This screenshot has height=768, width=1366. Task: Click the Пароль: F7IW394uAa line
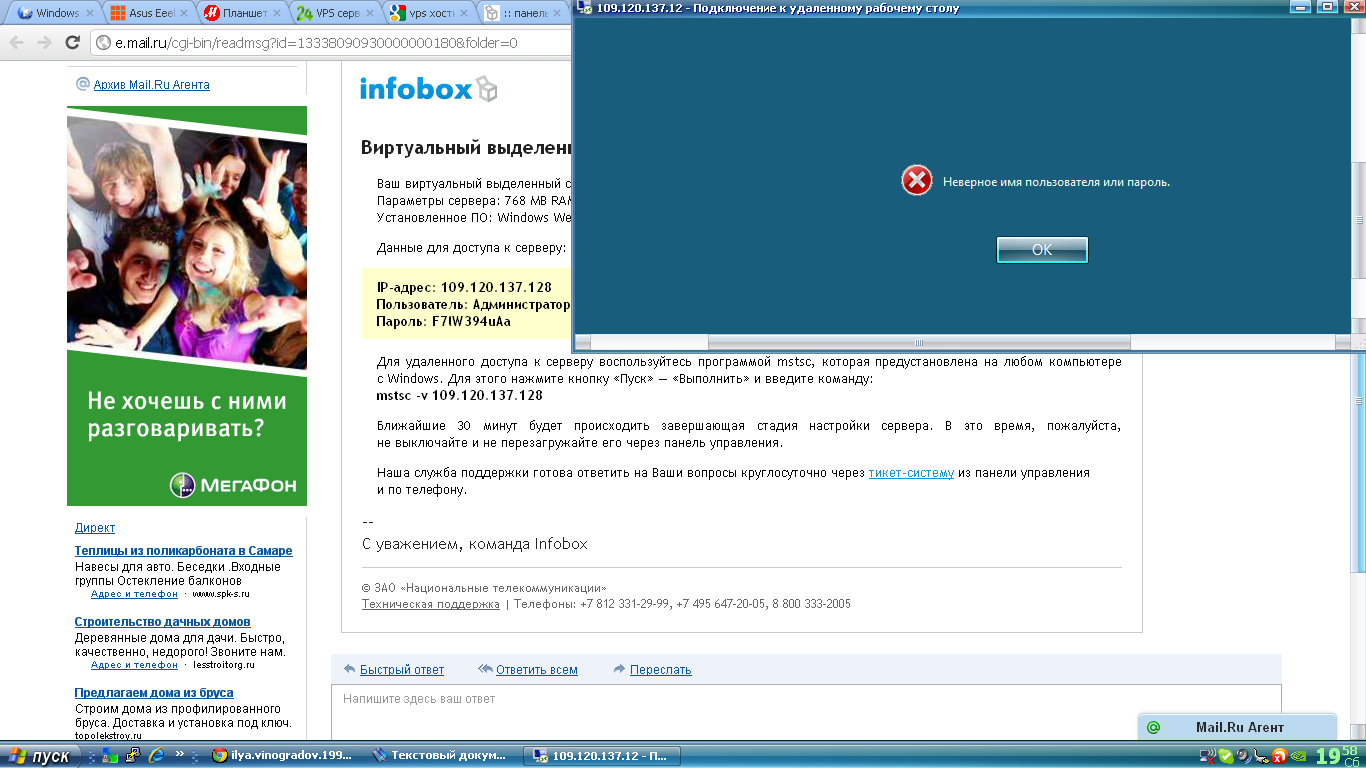tap(443, 322)
